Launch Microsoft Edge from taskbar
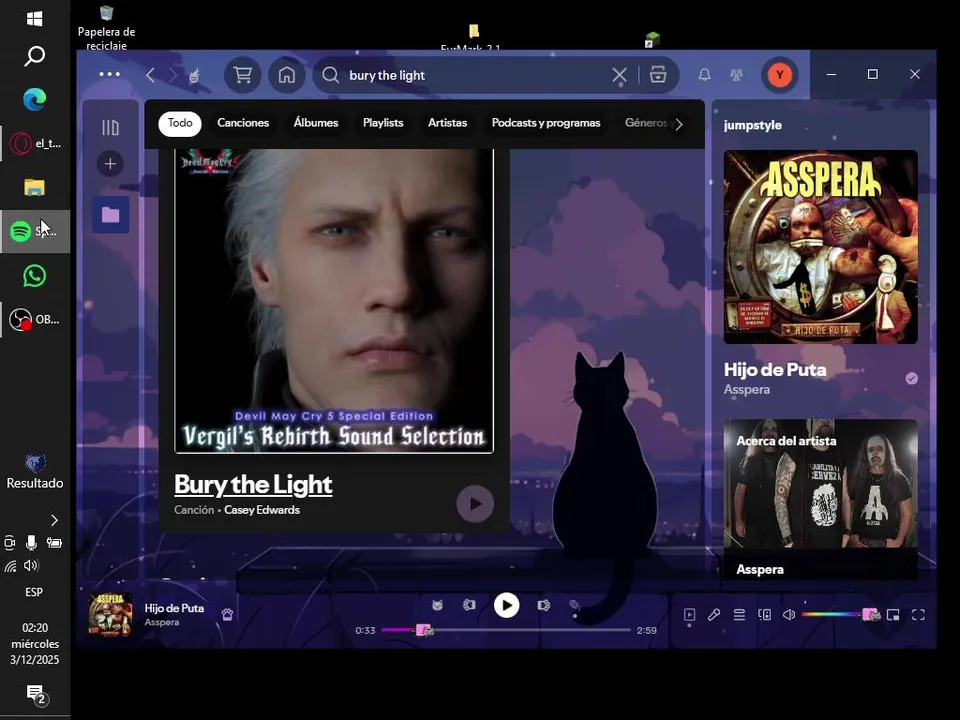This screenshot has width=960, height=720. pyautogui.click(x=35, y=99)
